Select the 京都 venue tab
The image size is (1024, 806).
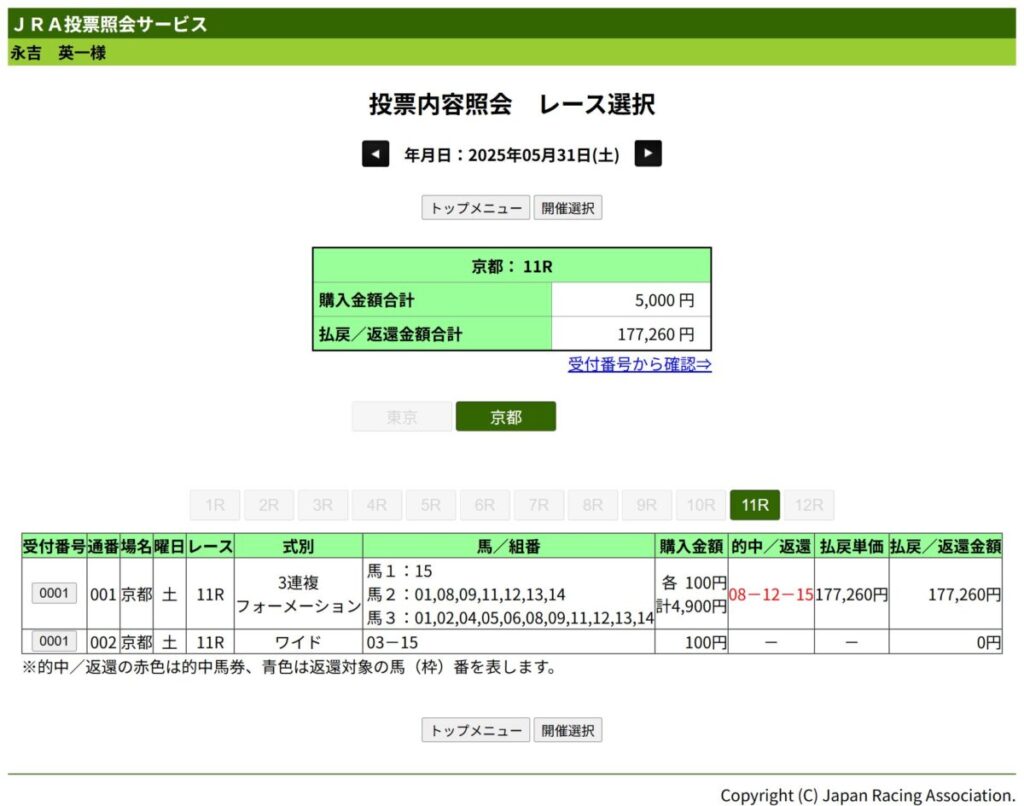coord(505,417)
